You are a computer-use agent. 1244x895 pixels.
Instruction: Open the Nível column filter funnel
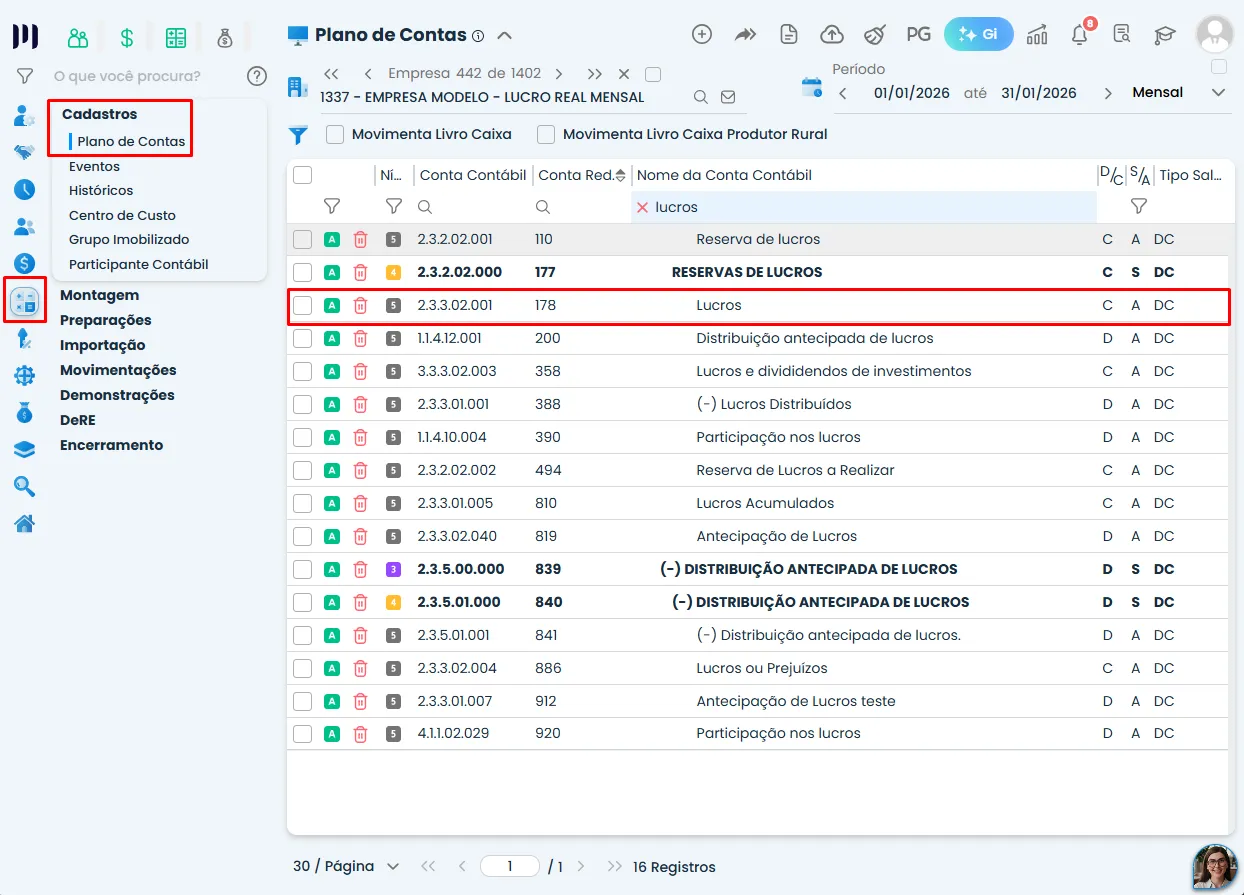click(x=394, y=206)
